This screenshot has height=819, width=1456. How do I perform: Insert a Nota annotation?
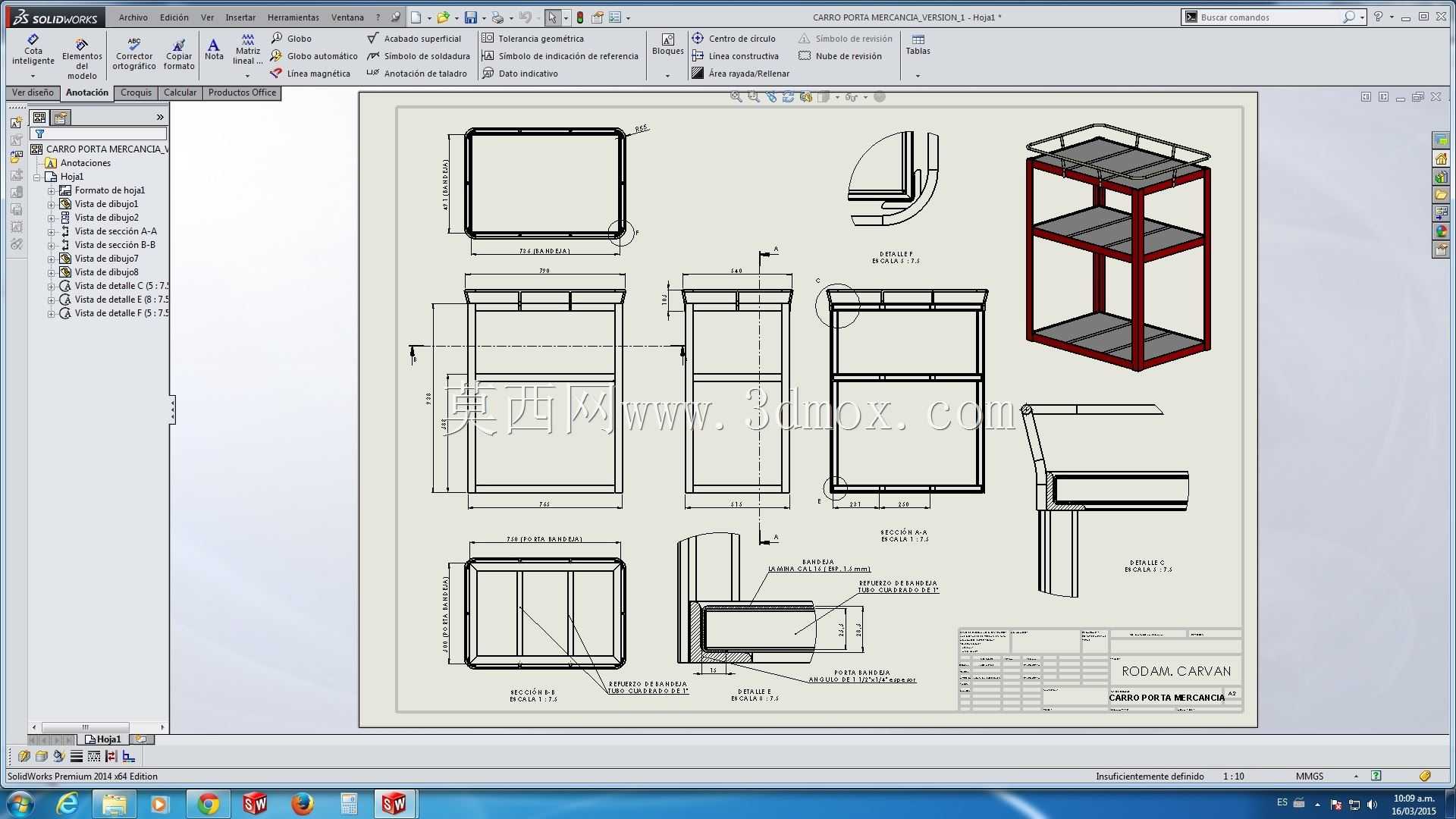214,49
